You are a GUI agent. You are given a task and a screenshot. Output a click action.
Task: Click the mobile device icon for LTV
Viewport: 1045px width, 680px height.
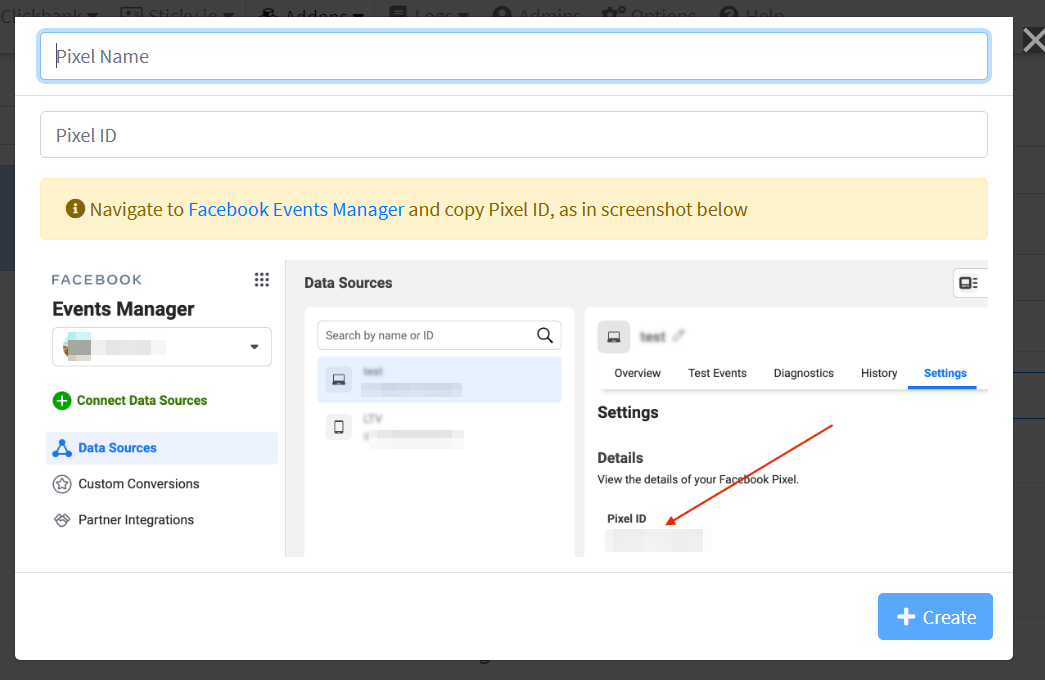click(339, 427)
